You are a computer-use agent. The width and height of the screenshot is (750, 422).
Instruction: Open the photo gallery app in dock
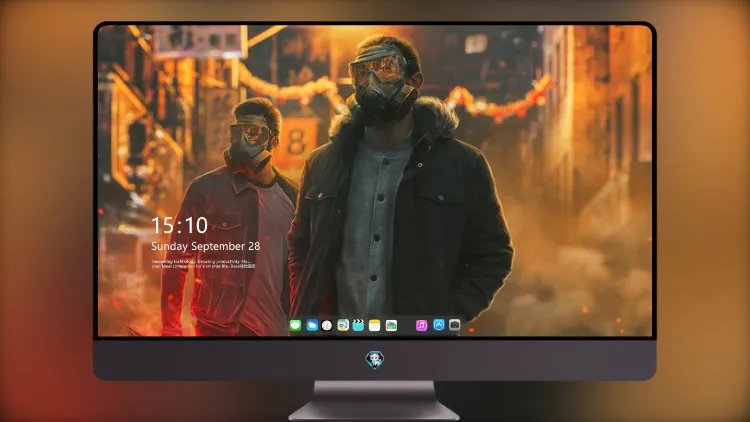[391, 325]
